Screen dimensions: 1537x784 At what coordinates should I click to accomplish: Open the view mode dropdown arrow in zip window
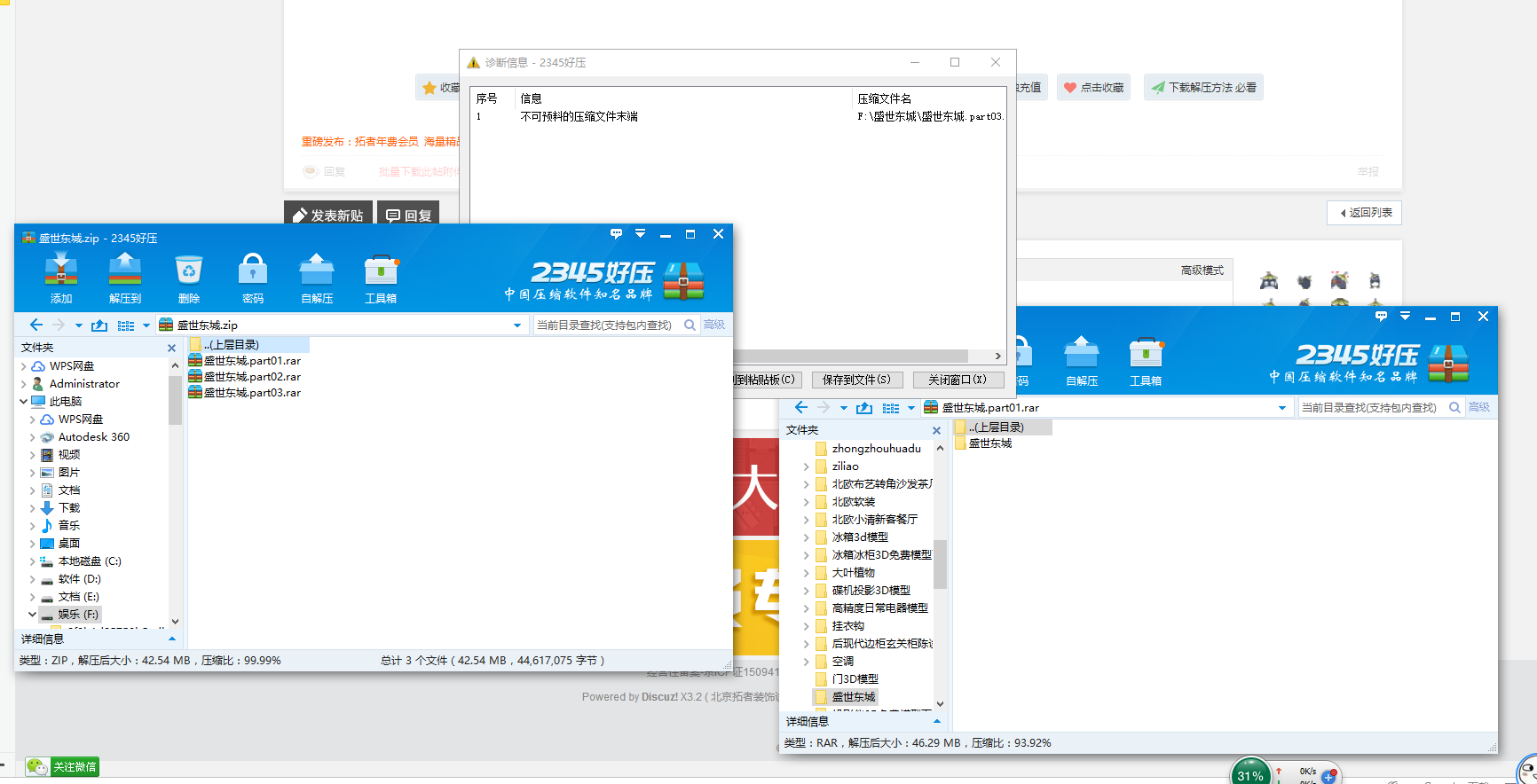pos(146,325)
